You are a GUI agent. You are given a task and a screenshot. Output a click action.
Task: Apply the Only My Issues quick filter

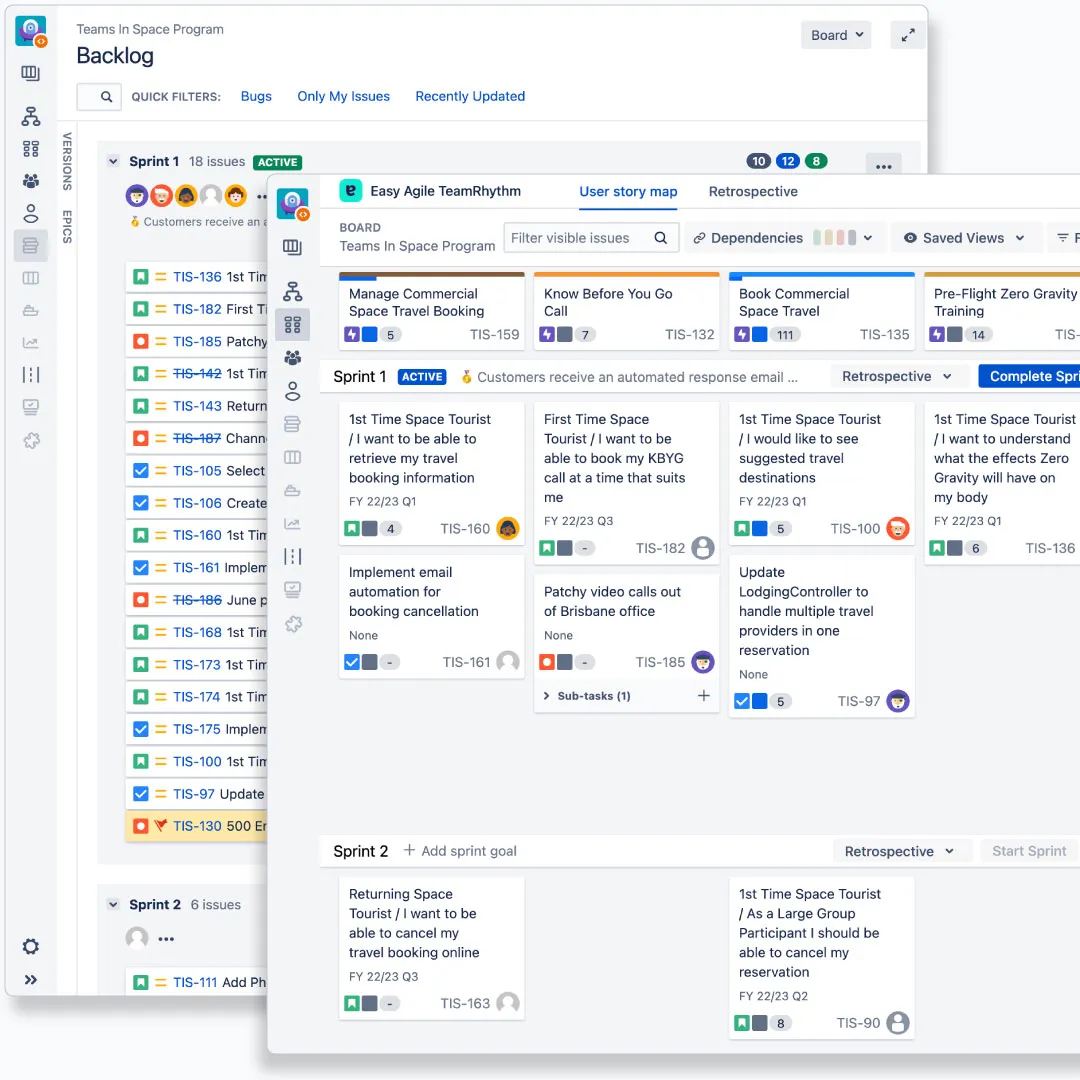pos(343,96)
